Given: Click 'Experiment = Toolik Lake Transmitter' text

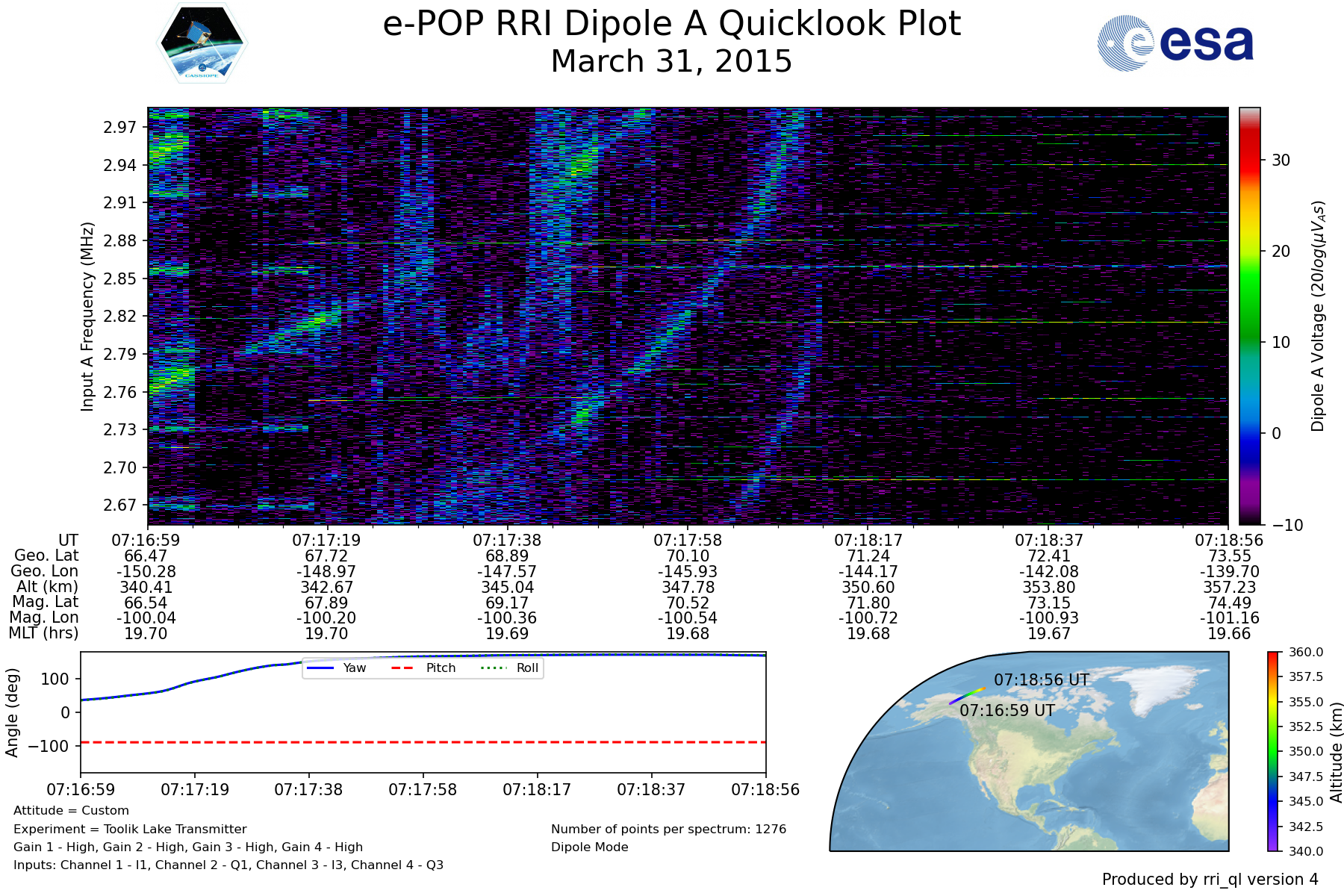Looking at the screenshot, I should click(x=130, y=829).
